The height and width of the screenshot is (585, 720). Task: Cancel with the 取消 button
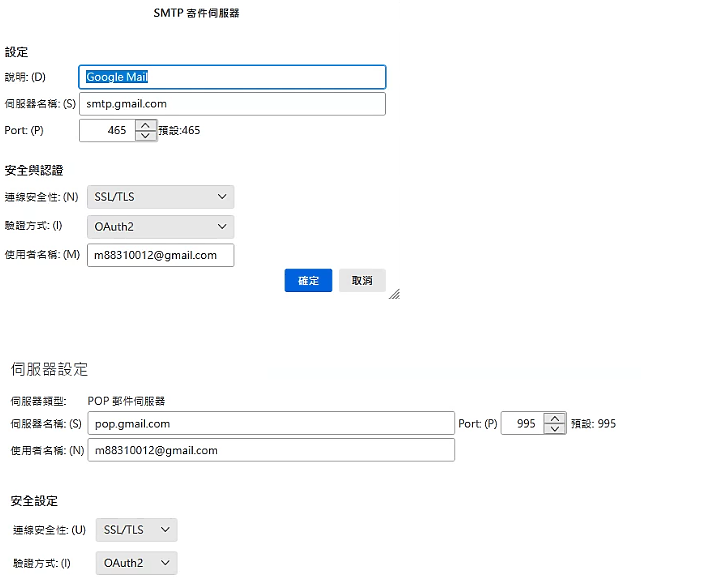[x=362, y=281]
